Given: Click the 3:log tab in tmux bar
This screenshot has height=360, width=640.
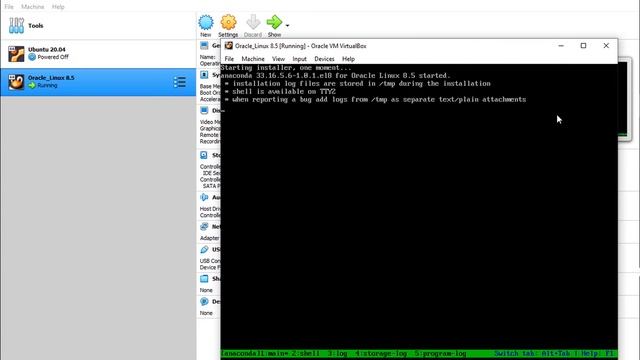Looking at the screenshot, I should [338, 353].
